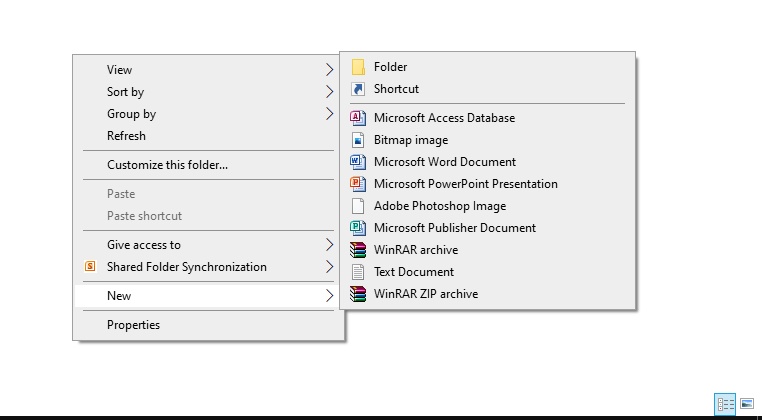Click the Shortcut arrow icon

(x=358, y=89)
